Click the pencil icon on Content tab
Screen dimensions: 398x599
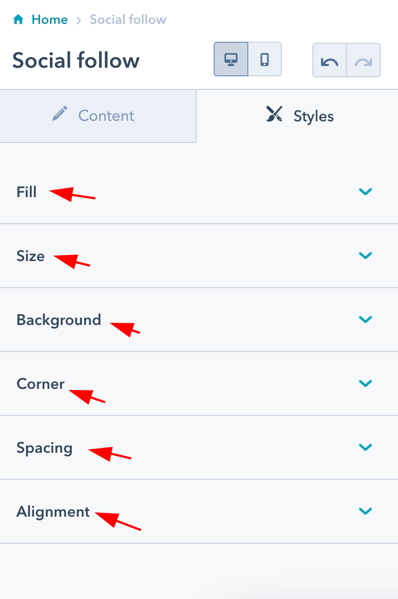tap(60, 114)
